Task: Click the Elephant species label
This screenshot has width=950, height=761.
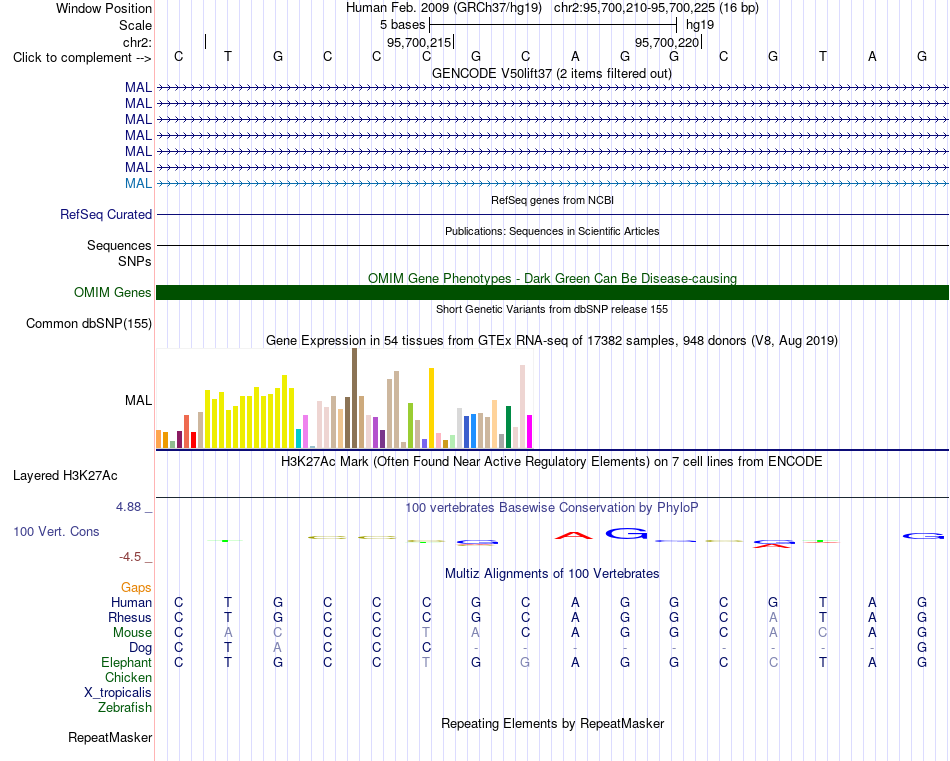Action: tap(126, 662)
